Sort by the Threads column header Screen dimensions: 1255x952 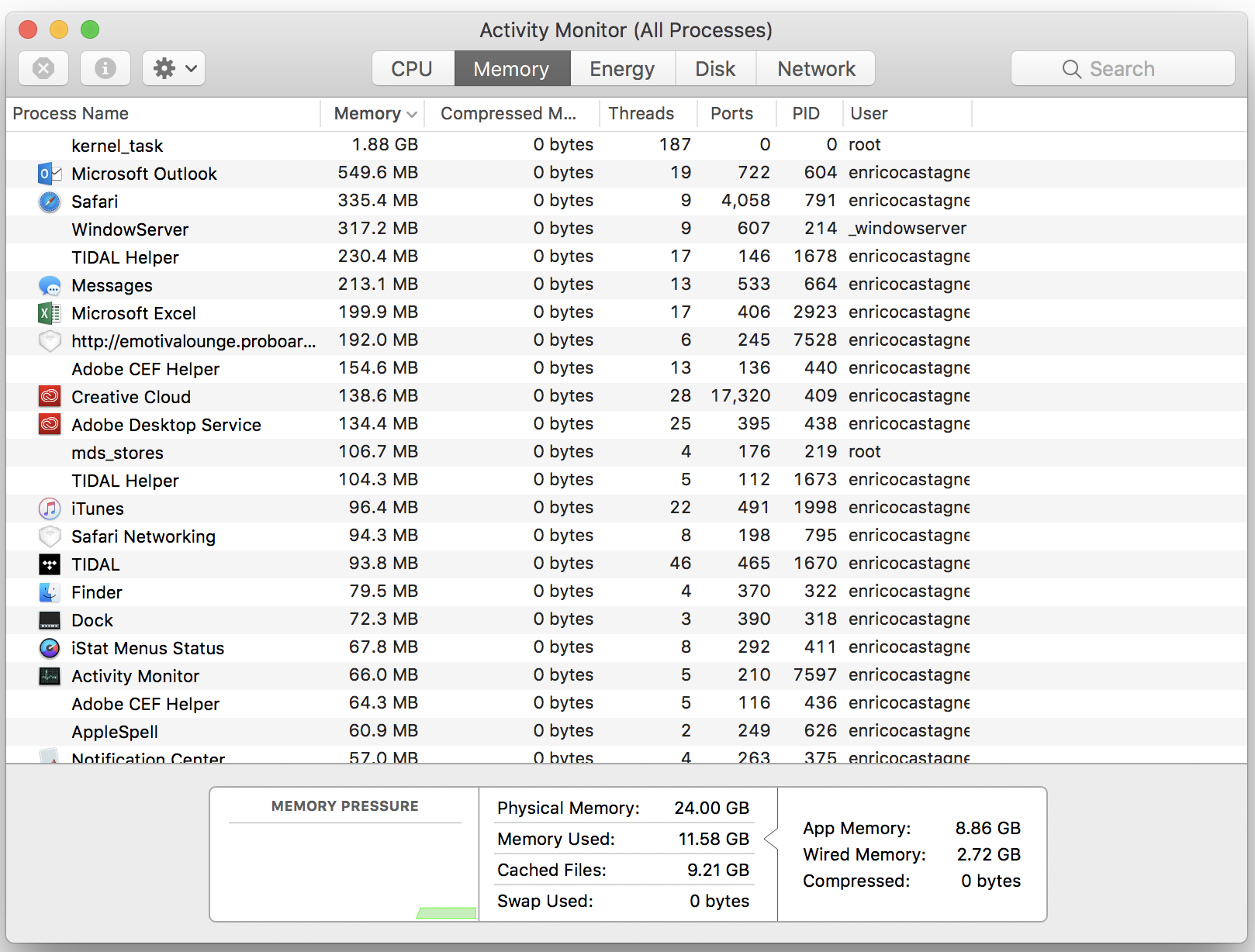point(648,113)
